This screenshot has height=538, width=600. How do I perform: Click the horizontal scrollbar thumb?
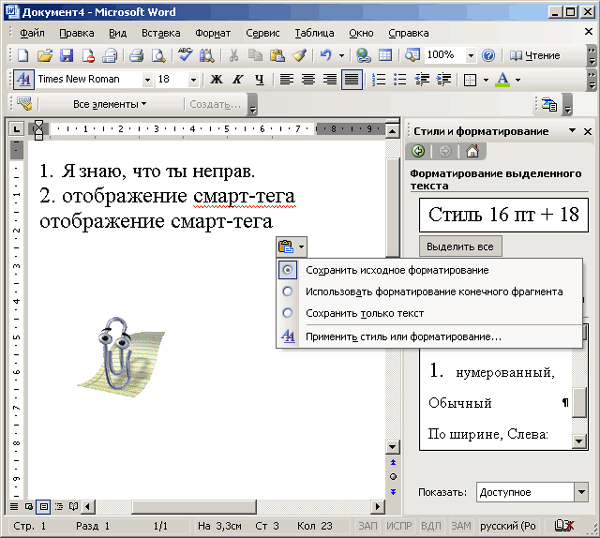coord(194,507)
